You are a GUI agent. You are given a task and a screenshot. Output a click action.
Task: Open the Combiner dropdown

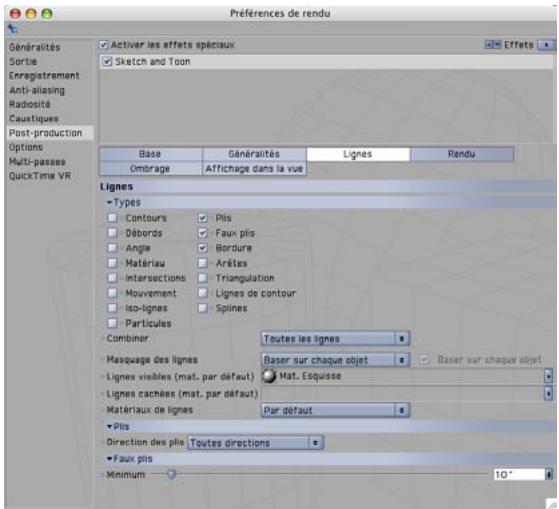point(335,339)
